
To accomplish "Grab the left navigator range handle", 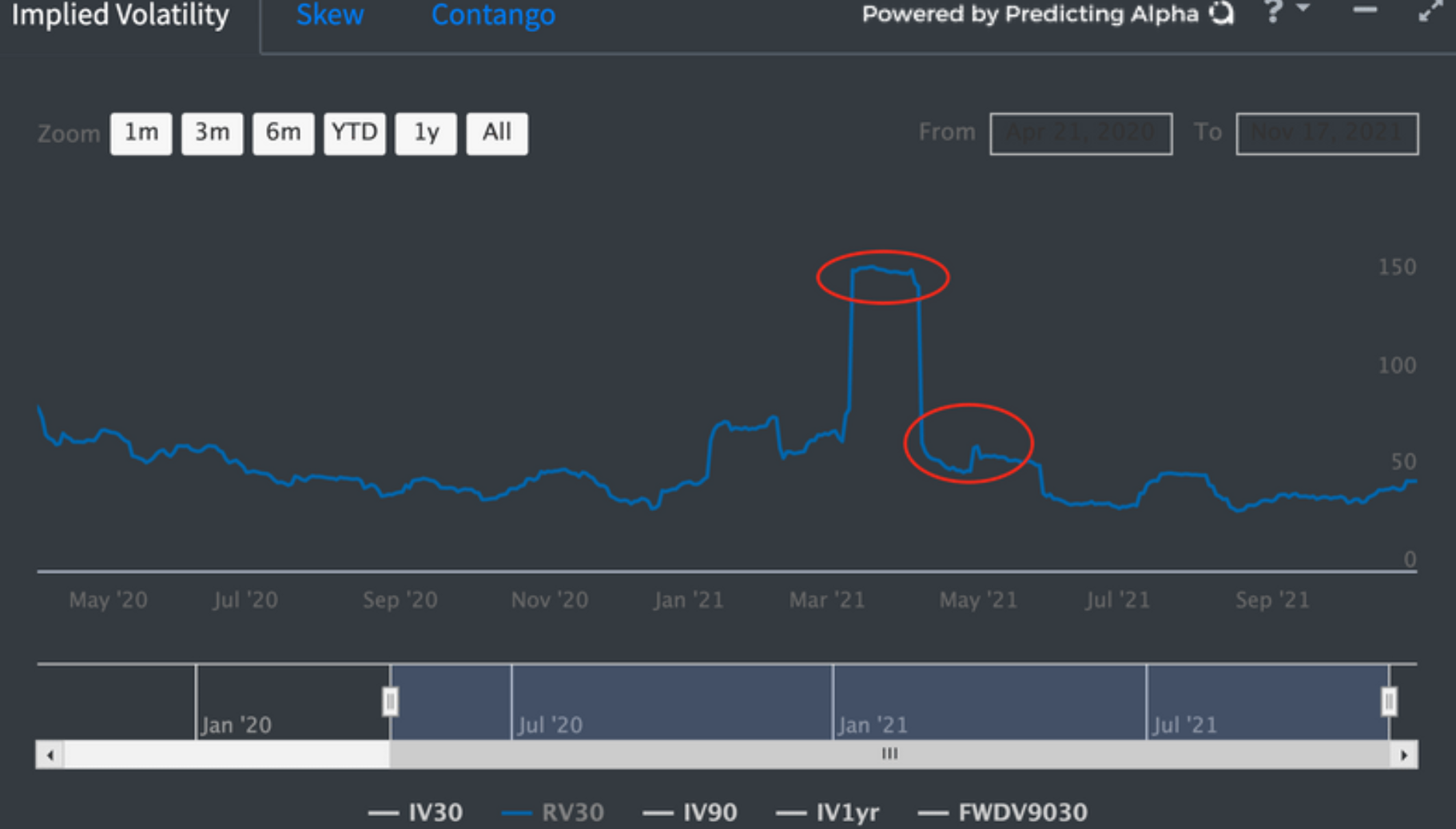I will coord(390,702).
